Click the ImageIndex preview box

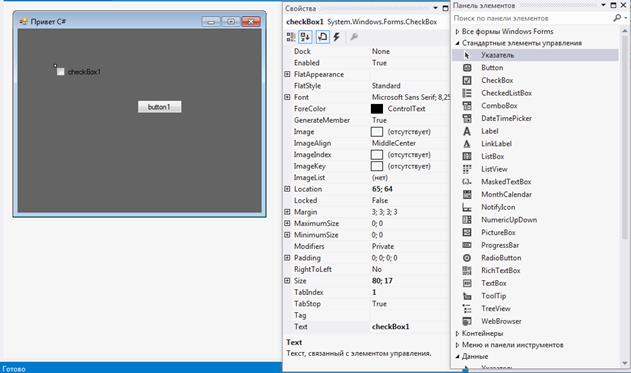point(377,155)
